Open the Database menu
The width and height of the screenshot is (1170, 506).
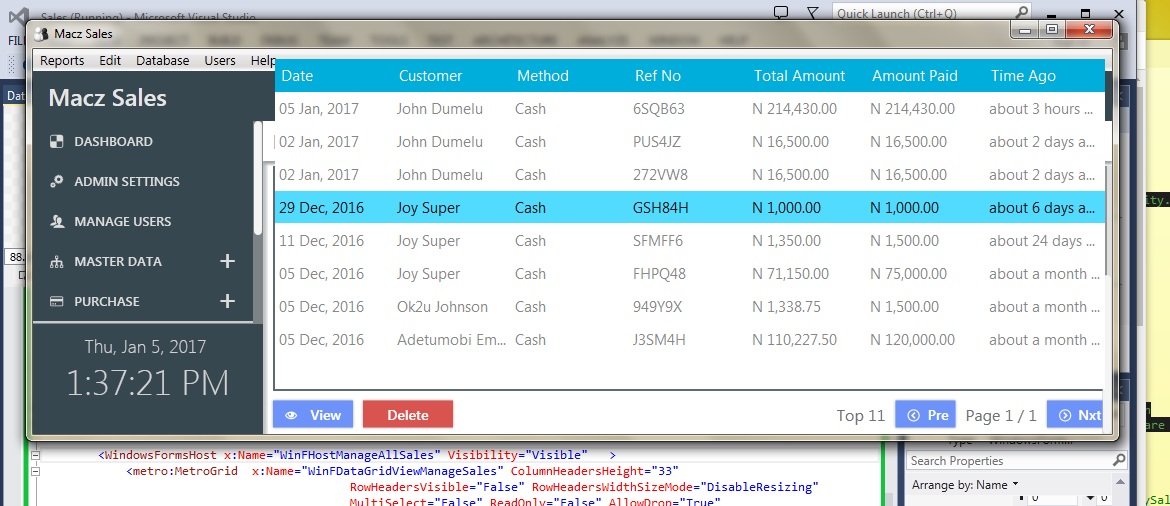[x=163, y=60]
